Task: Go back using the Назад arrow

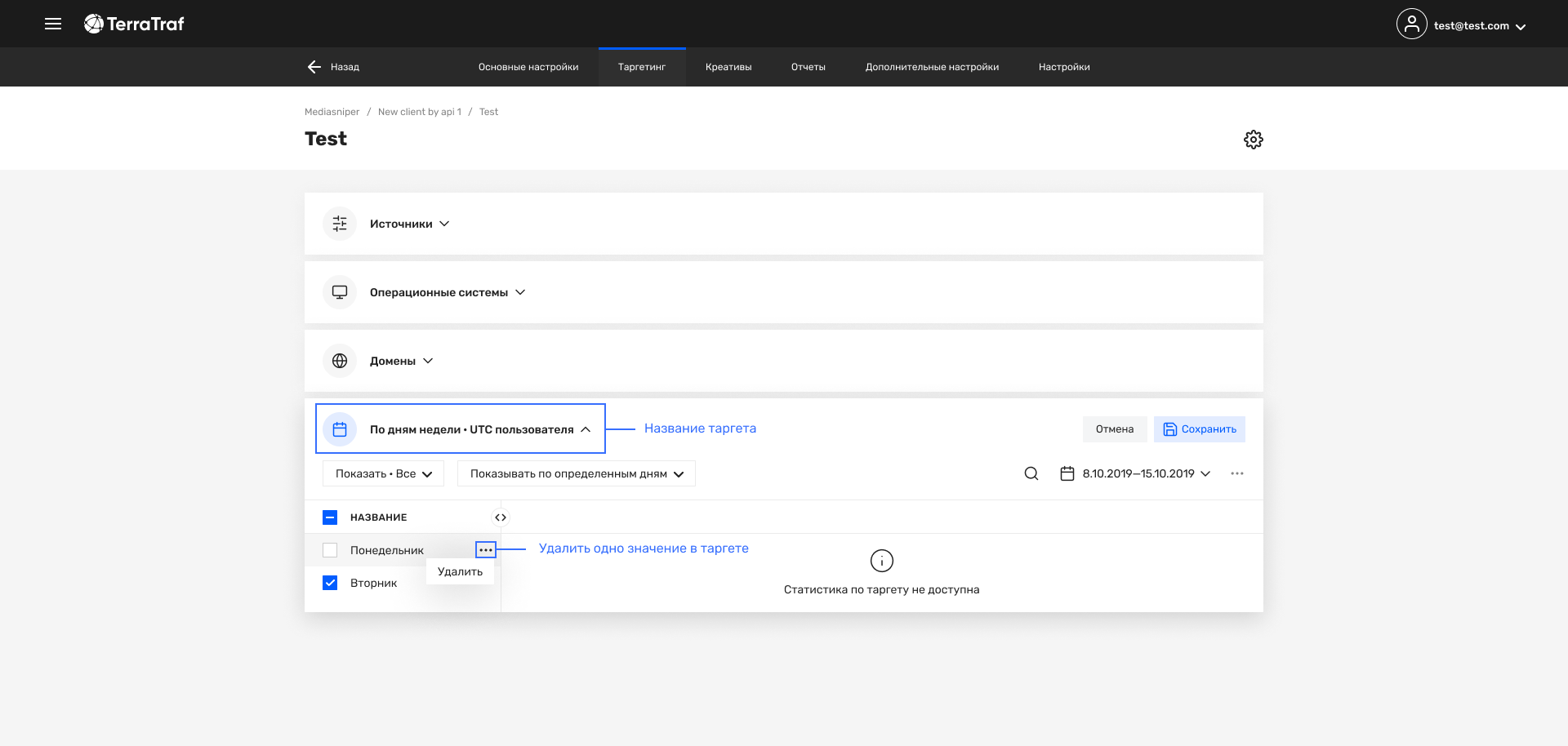Action: [x=314, y=67]
